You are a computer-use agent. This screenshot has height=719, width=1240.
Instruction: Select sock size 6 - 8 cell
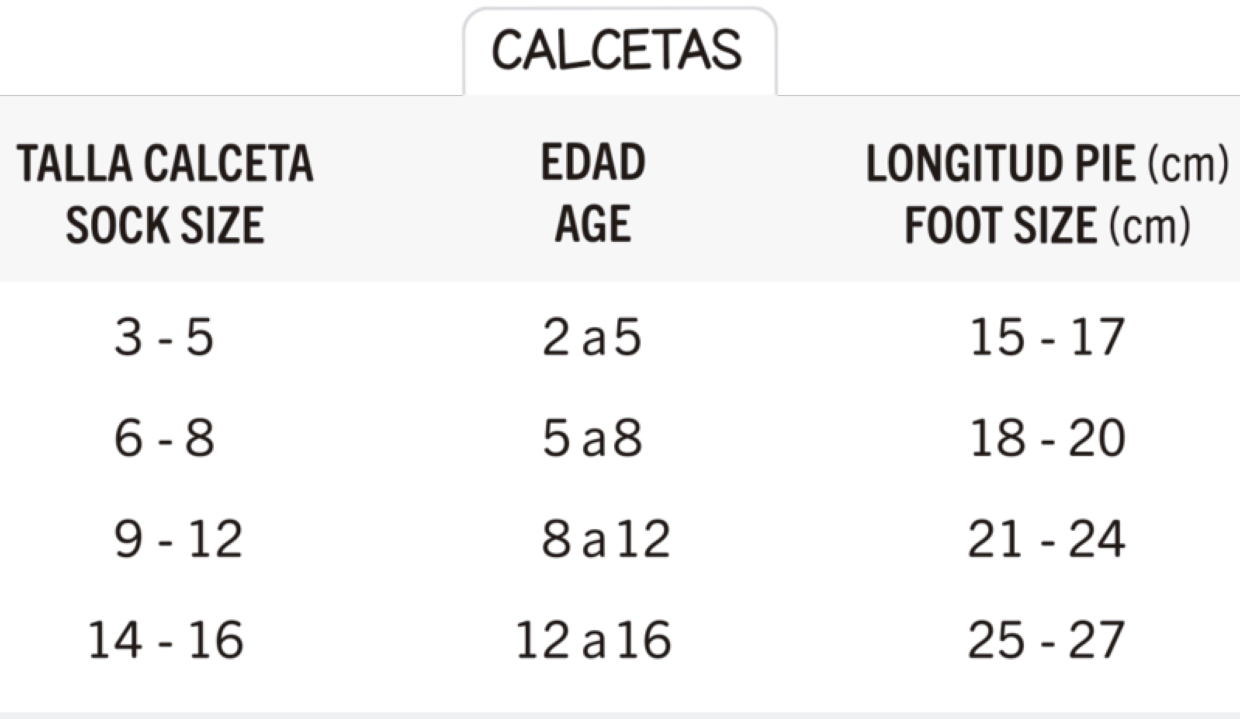pos(164,439)
